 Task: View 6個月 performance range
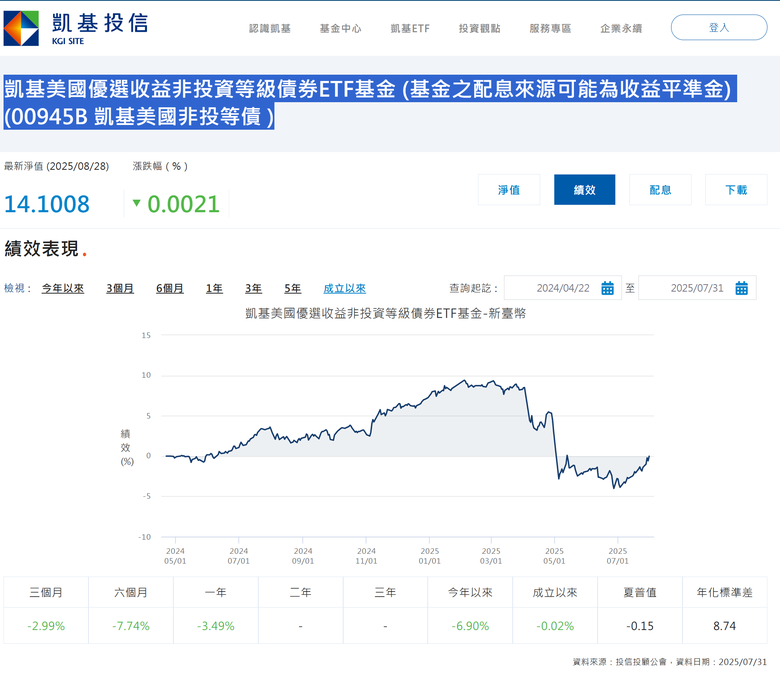(x=170, y=289)
